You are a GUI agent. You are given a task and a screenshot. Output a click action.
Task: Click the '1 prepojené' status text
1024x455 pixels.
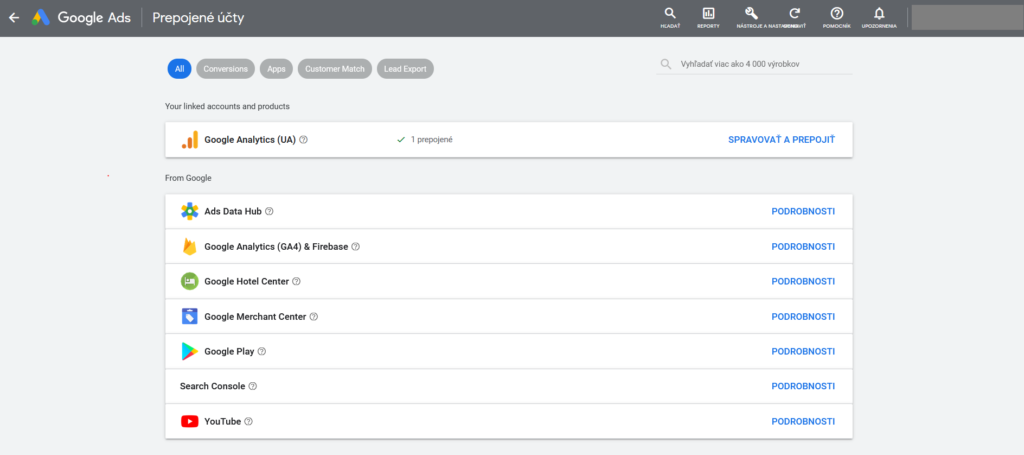point(432,140)
